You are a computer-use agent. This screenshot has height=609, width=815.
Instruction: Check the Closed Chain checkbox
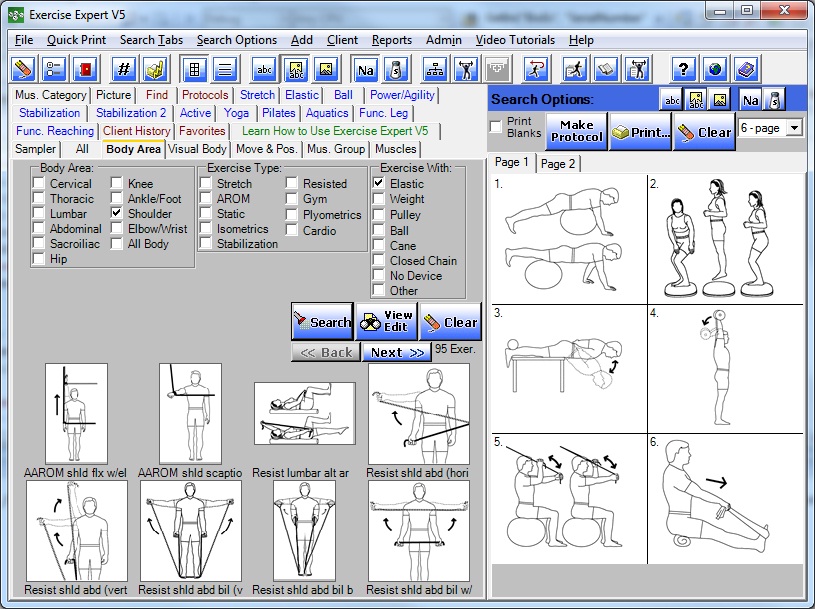coord(379,260)
